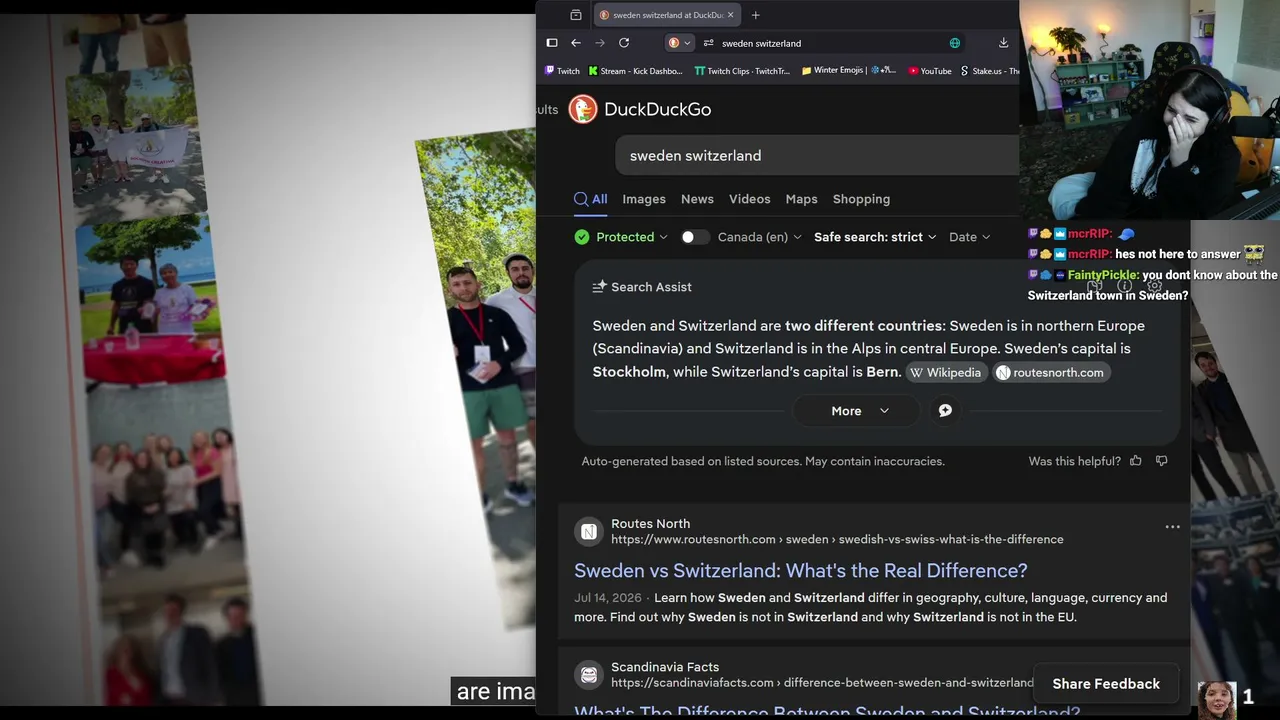Go forward to the next page
1280x720 pixels.
pyautogui.click(x=600, y=43)
